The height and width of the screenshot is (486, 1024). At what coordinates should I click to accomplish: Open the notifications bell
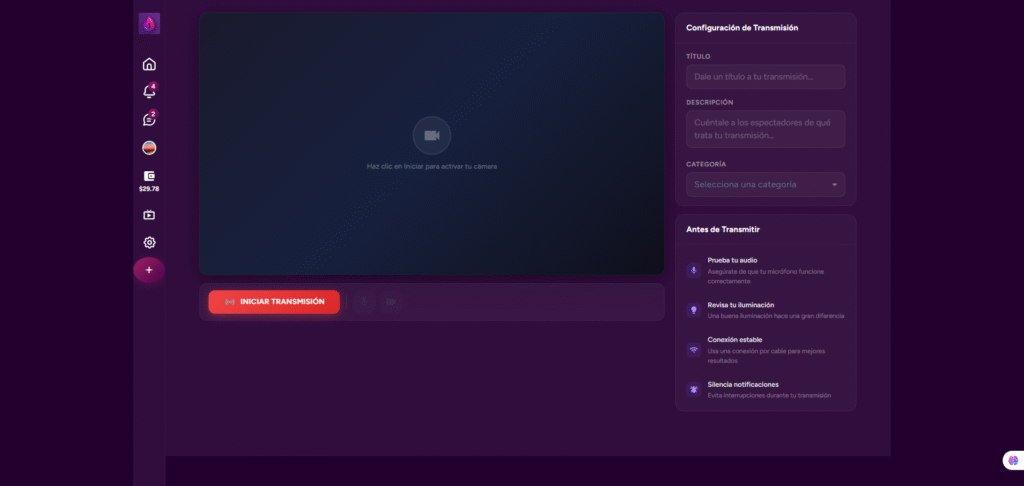coord(149,92)
